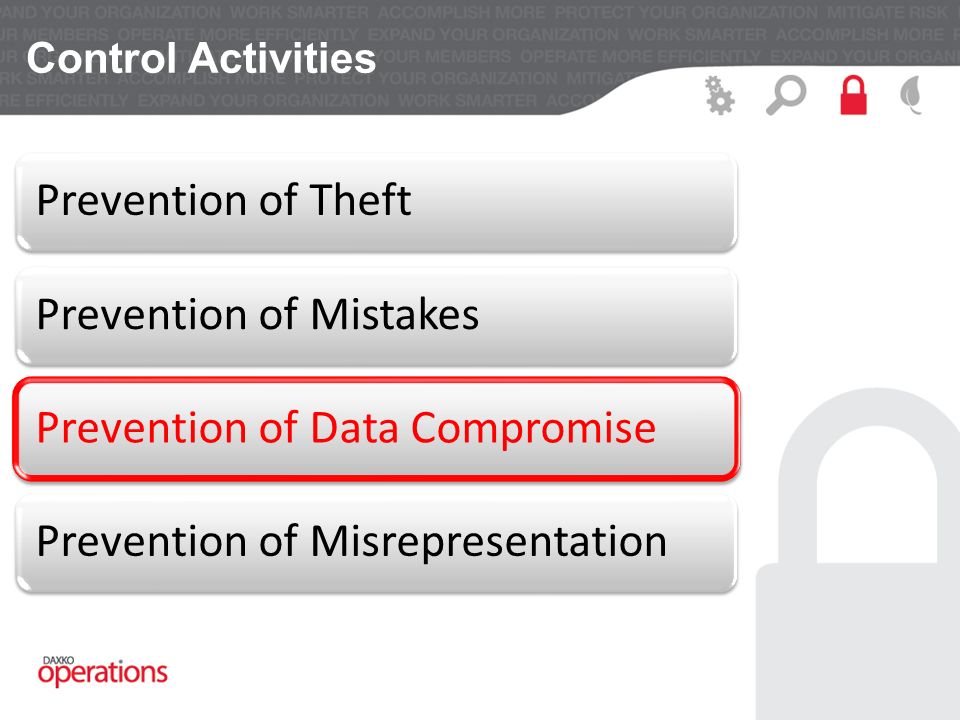
Task: Select the Prevention of Mistakes box
Action: coord(376,317)
